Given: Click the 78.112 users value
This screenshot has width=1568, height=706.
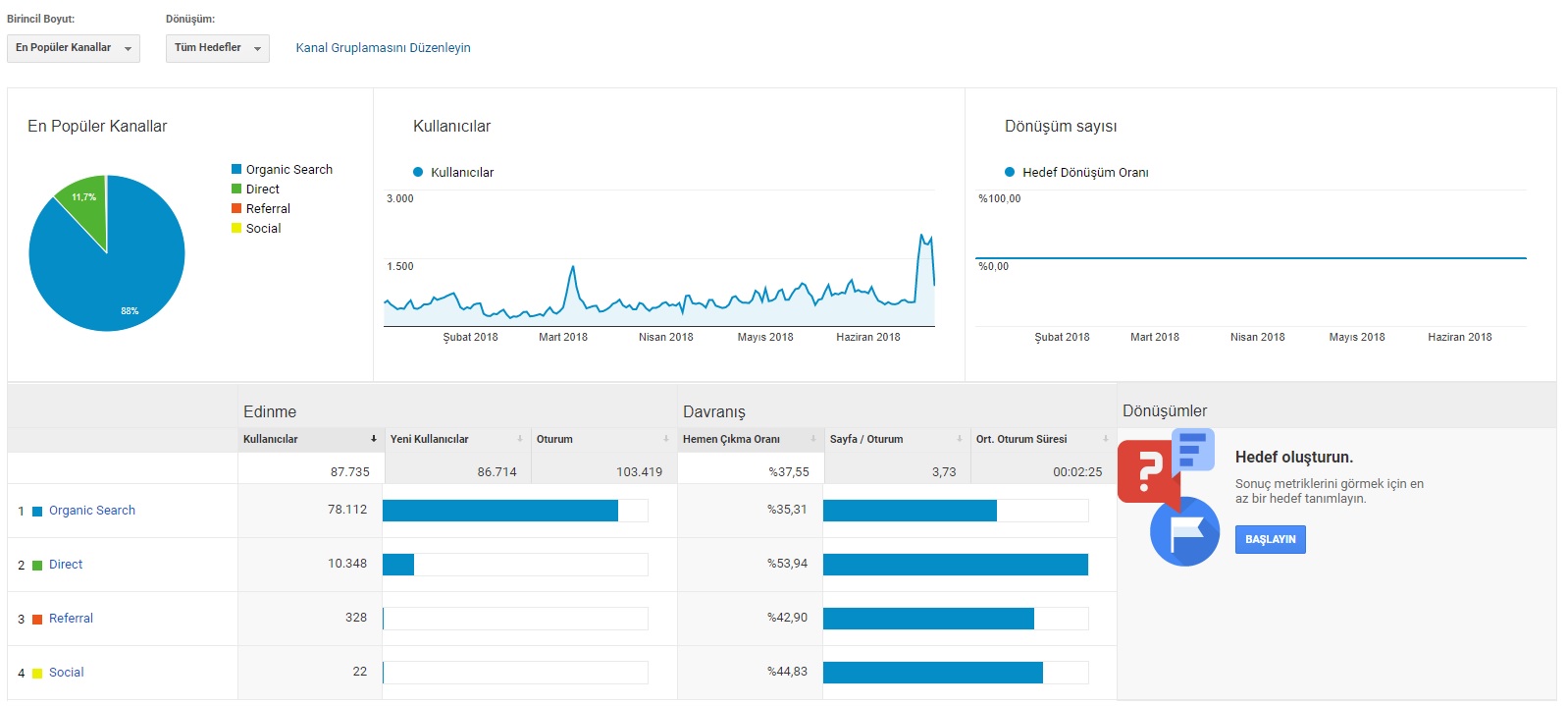Looking at the screenshot, I should (347, 510).
